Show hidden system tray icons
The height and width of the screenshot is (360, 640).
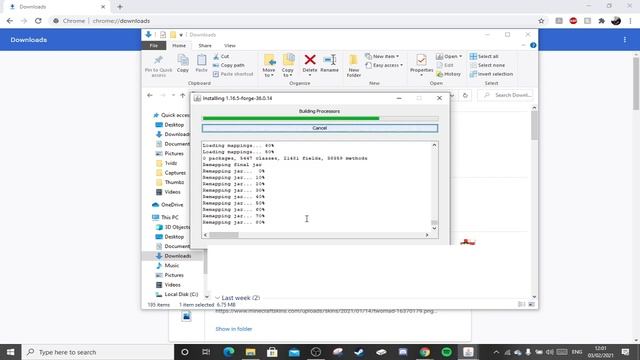[496, 352]
